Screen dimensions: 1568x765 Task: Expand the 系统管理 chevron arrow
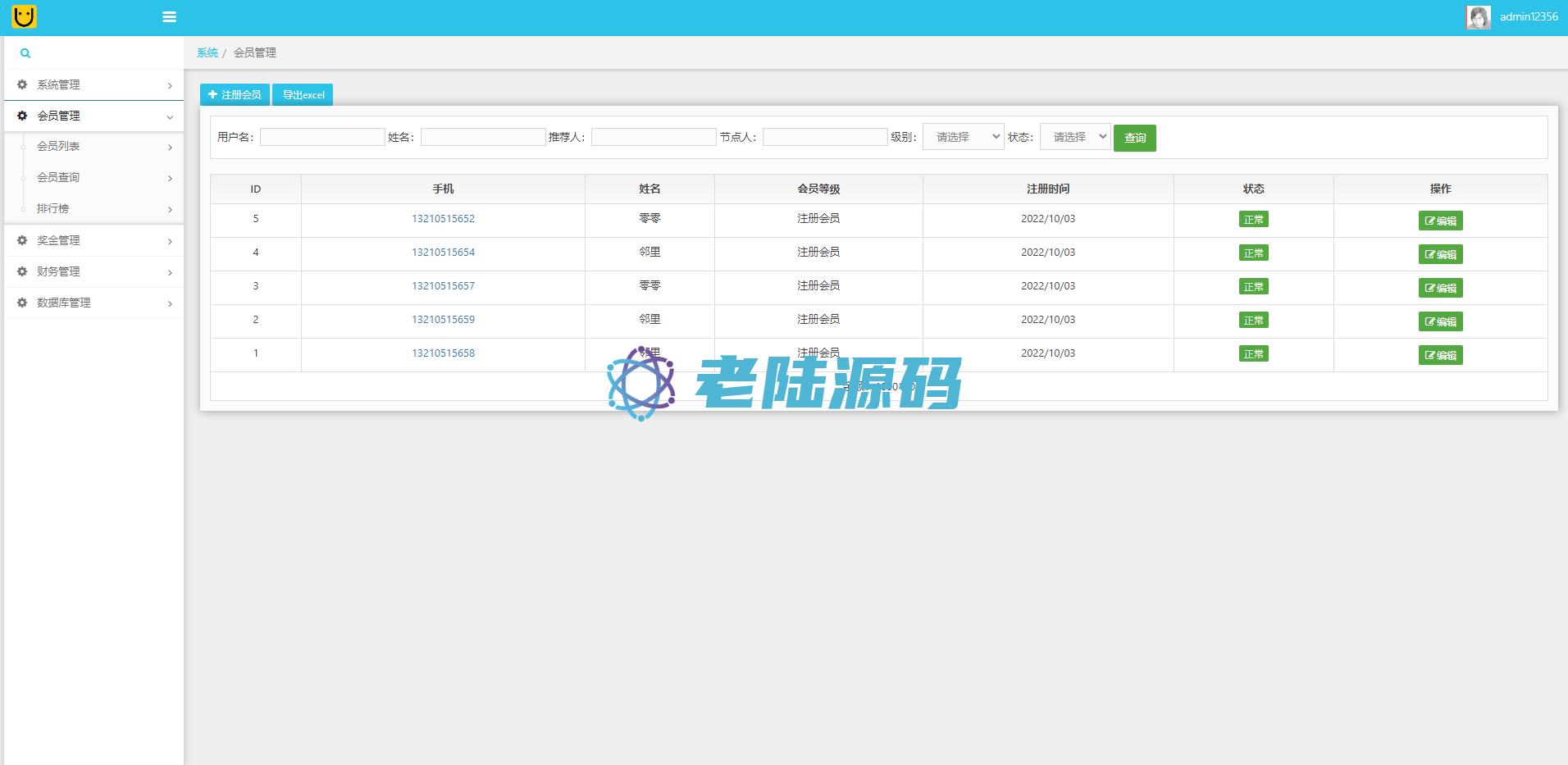170,85
